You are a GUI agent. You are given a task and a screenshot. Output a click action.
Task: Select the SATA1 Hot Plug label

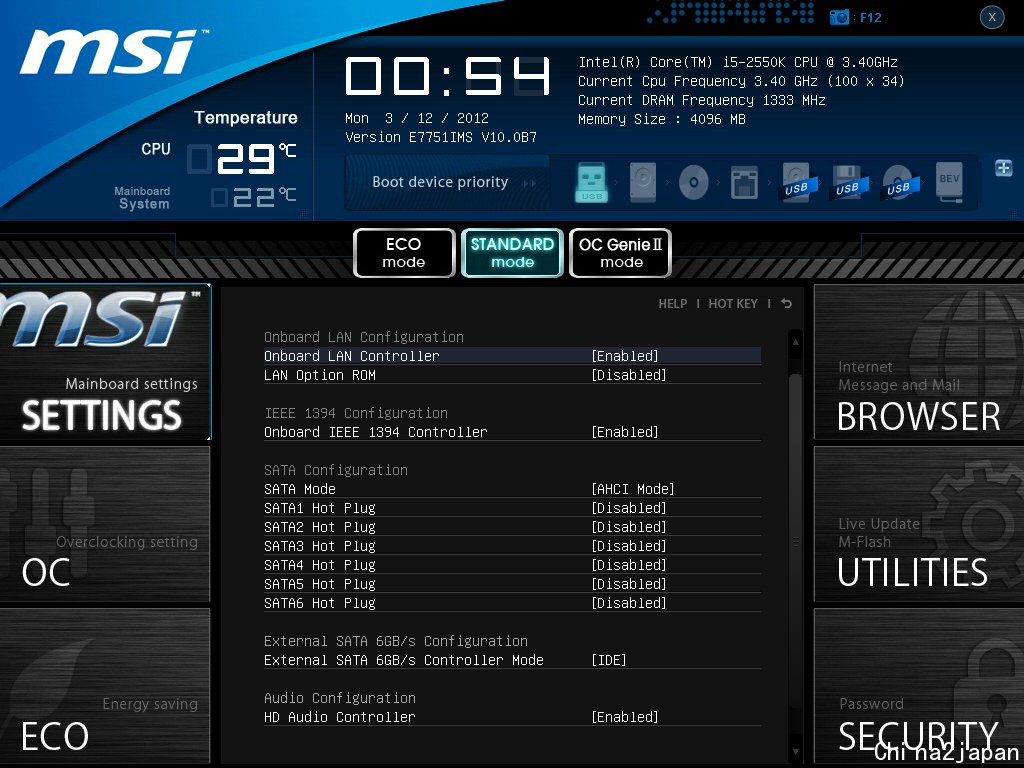[x=319, y=507]
